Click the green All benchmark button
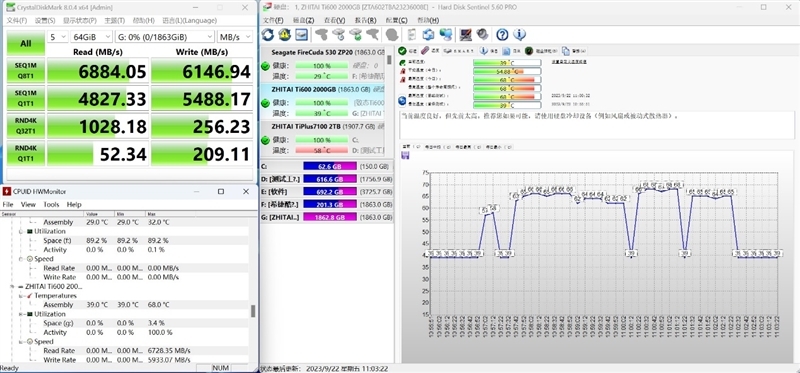Image resolution: width=800 pixels, height=373 pixels. tap(26, 44)
